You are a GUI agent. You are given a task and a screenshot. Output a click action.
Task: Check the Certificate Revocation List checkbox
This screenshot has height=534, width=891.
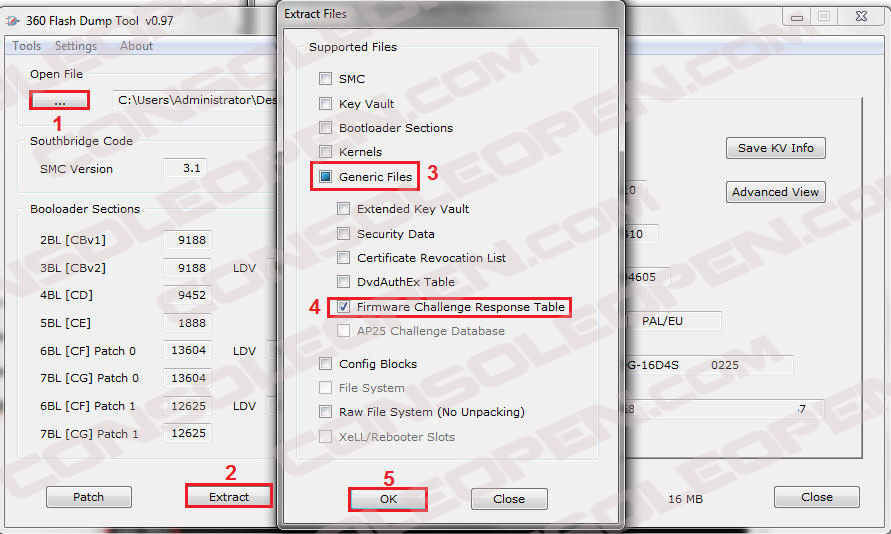tap(343, 258)
